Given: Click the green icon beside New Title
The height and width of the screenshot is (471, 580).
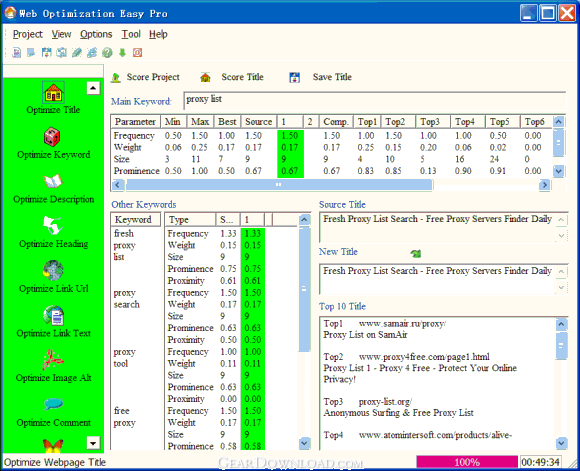Looking at the screenshot, I should click(416, 253).
